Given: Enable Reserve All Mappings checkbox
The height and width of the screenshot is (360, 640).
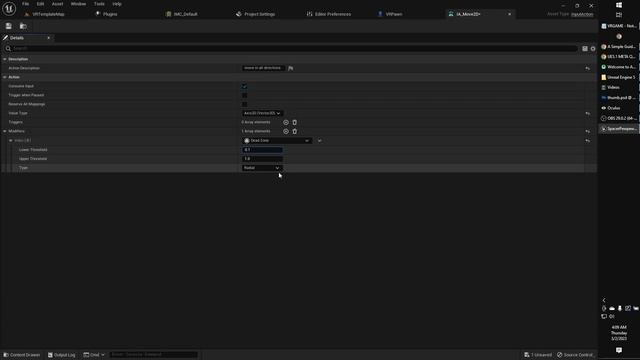Looking at the screenshot, I should pyautogui.click(x=244, y=104).
